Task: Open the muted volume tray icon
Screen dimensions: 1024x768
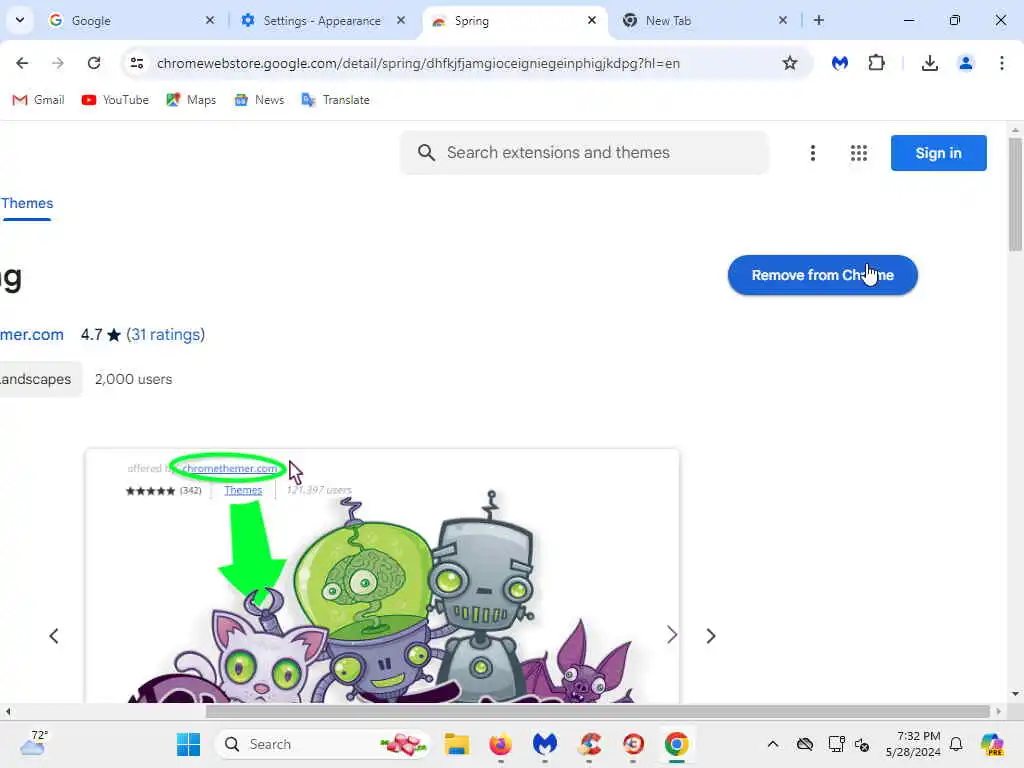Action: (x=863, y=744)
